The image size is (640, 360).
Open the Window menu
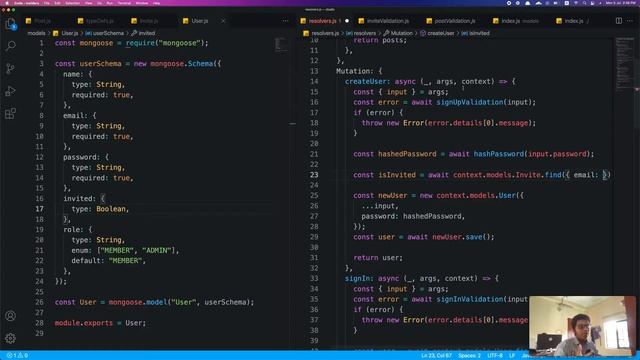(142, 3)
